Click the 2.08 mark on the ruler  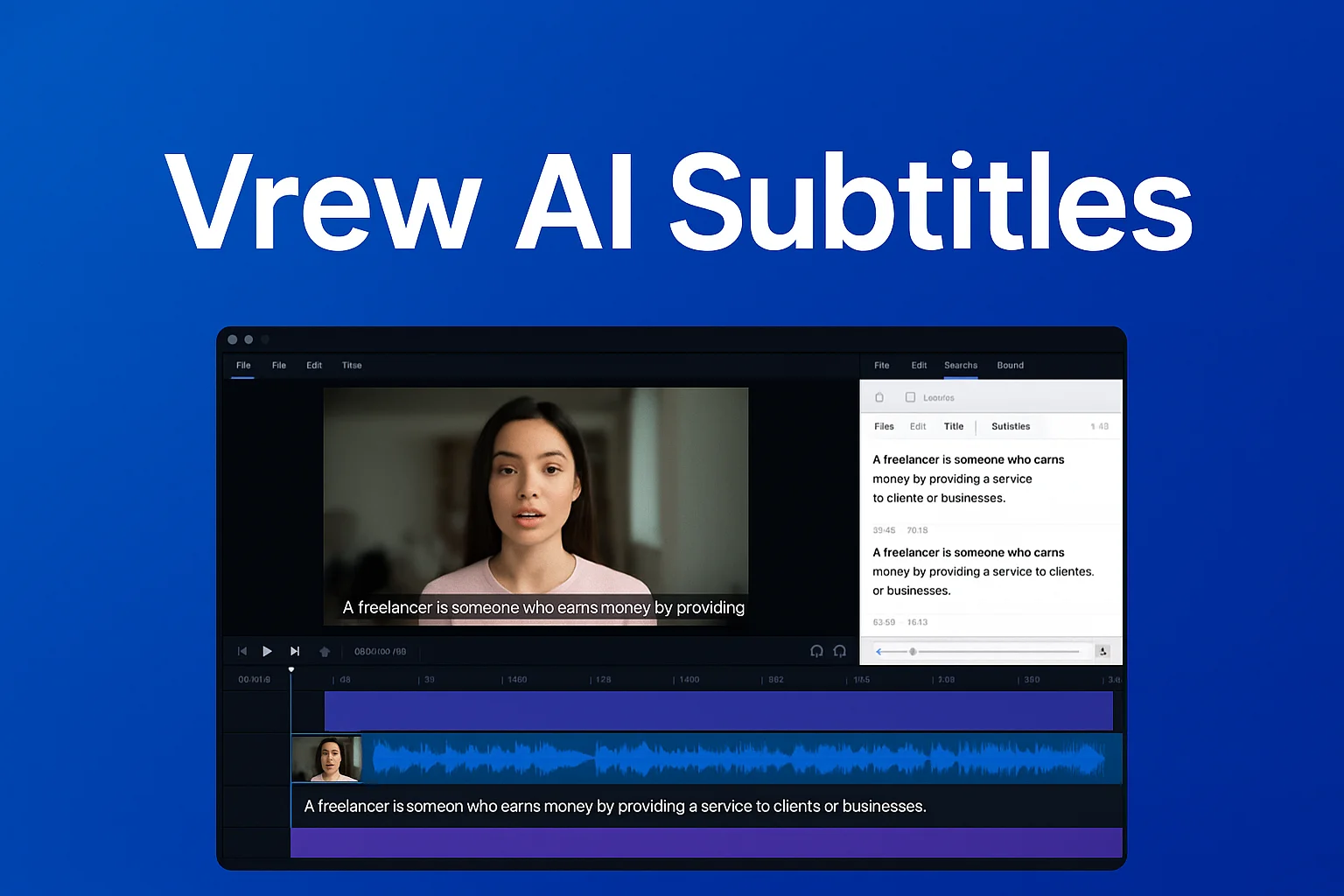point(947,680)
